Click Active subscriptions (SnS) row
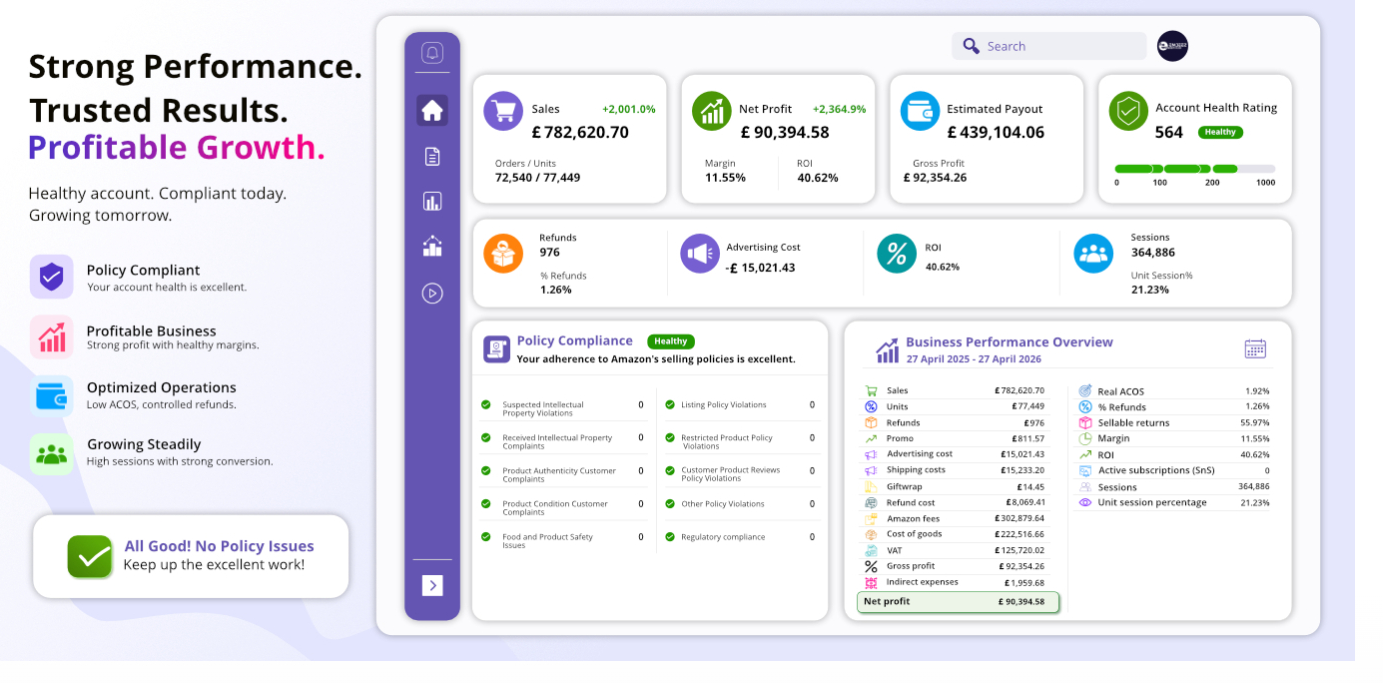This screenshot has height=683, width=1383. (1174, 470)
